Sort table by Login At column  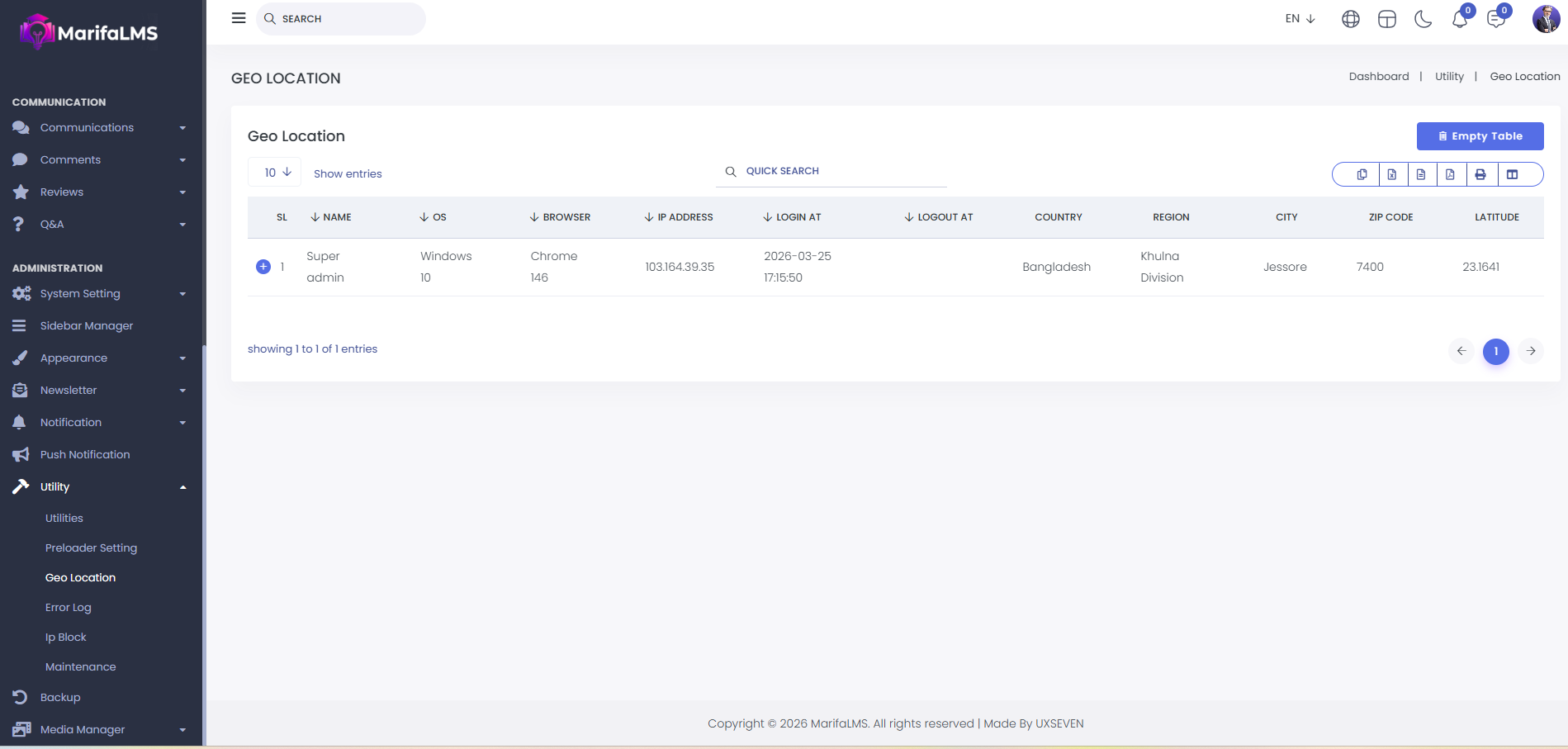pyautogui.click(x=792, y=217)
